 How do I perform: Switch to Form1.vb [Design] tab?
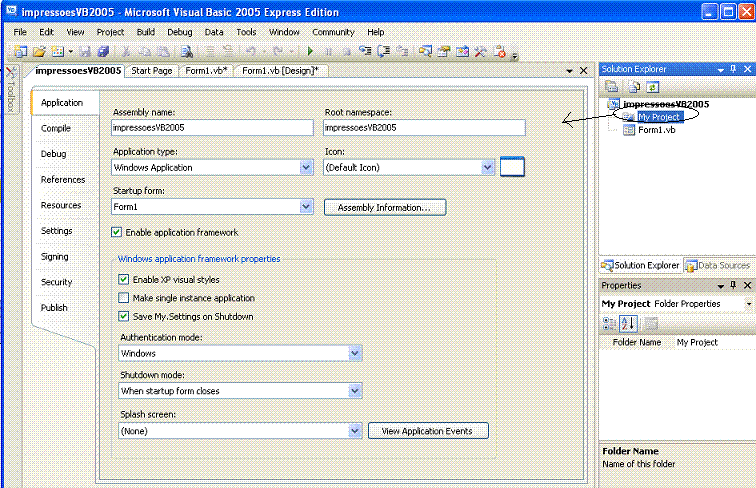(281, 71)
